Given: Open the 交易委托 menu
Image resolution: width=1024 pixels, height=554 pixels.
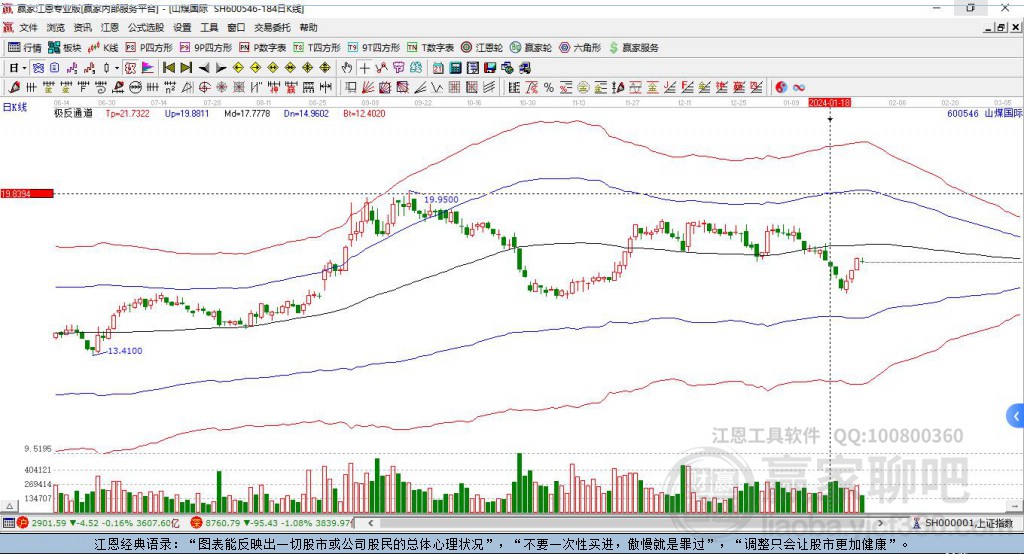Looking at the screenshot, I should click(272, 27).
